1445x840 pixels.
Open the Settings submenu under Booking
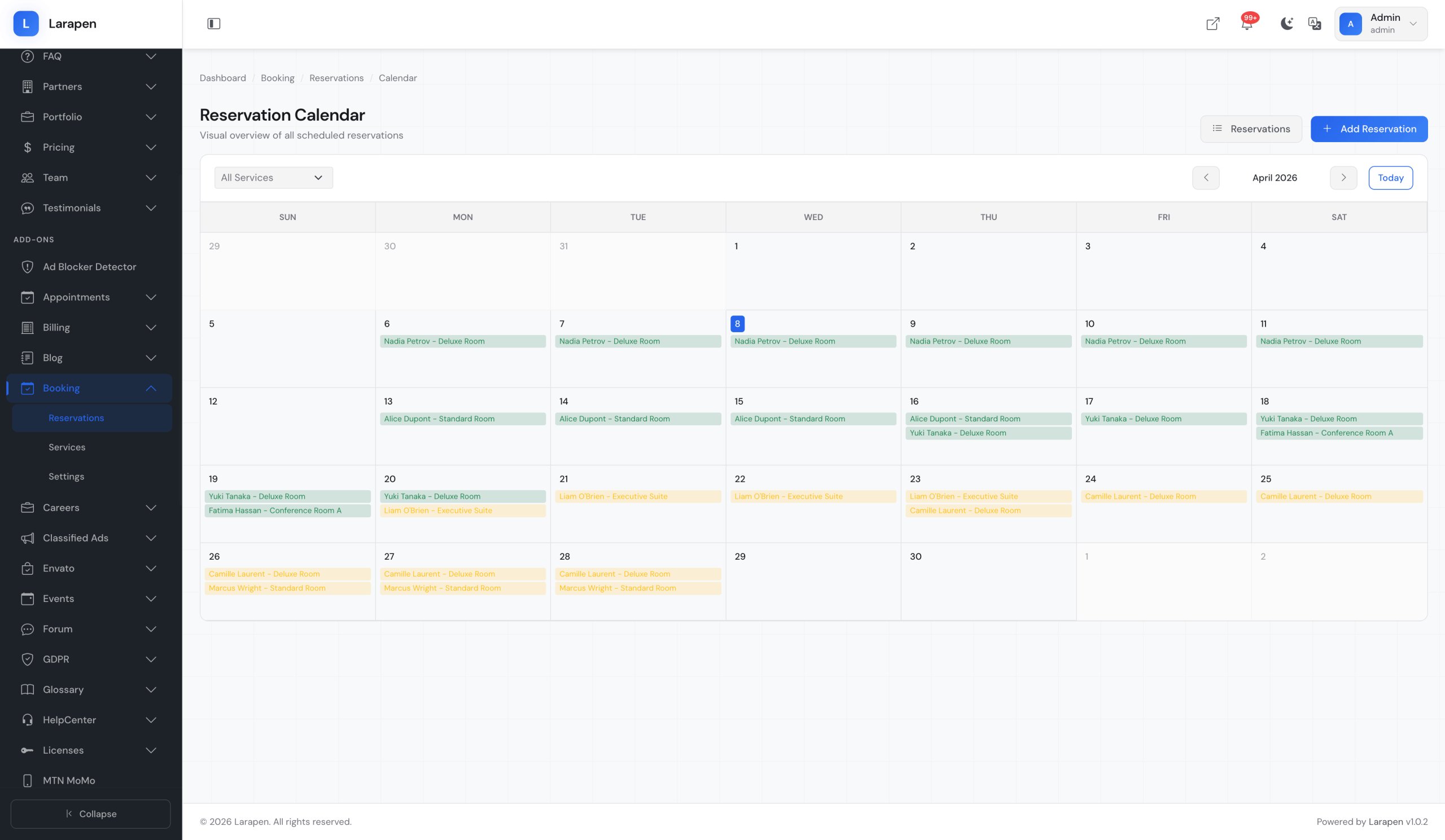click(x=67, y=476)
